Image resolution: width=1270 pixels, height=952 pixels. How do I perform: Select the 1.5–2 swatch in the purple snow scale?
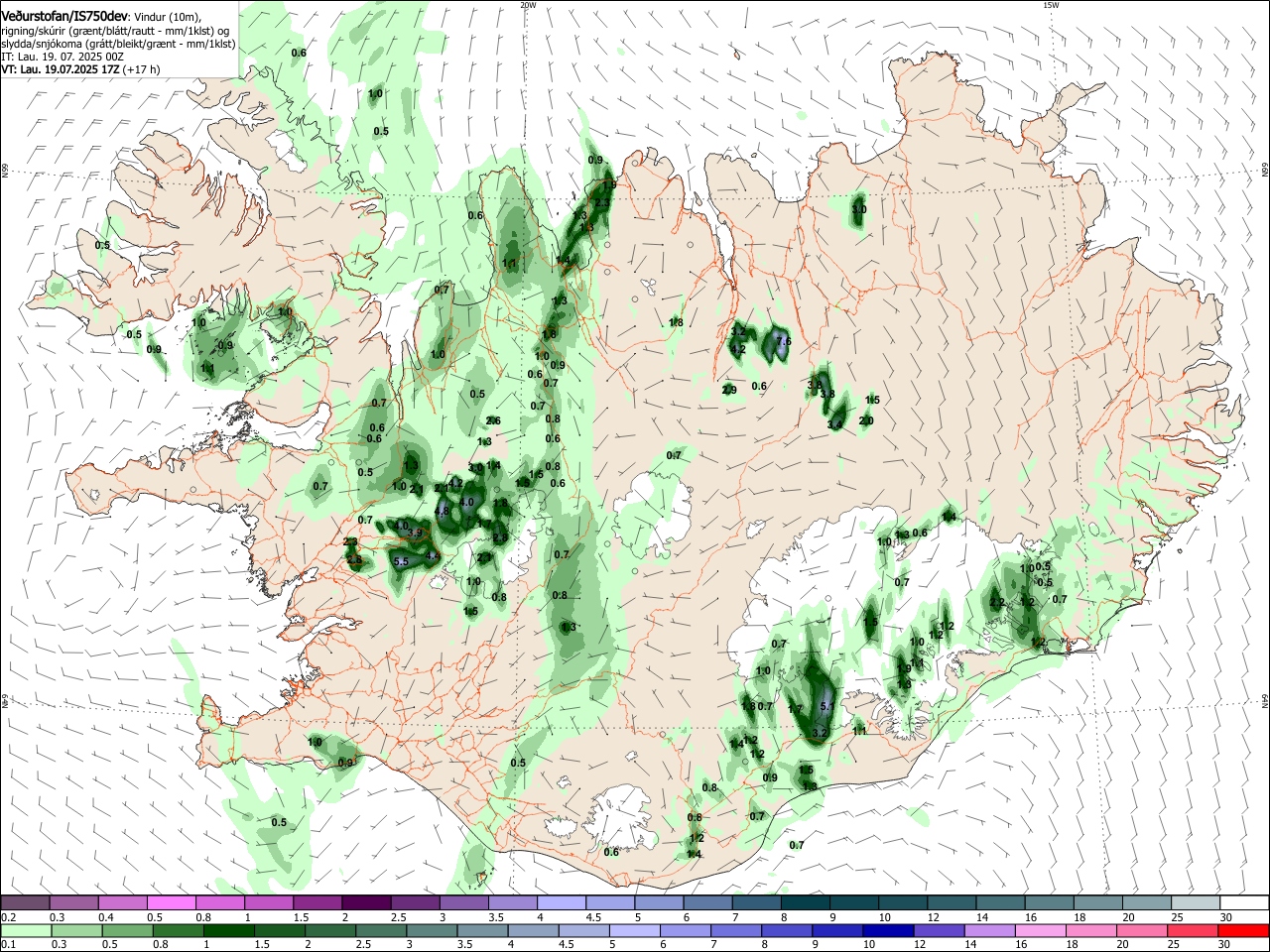click(317, 903)
